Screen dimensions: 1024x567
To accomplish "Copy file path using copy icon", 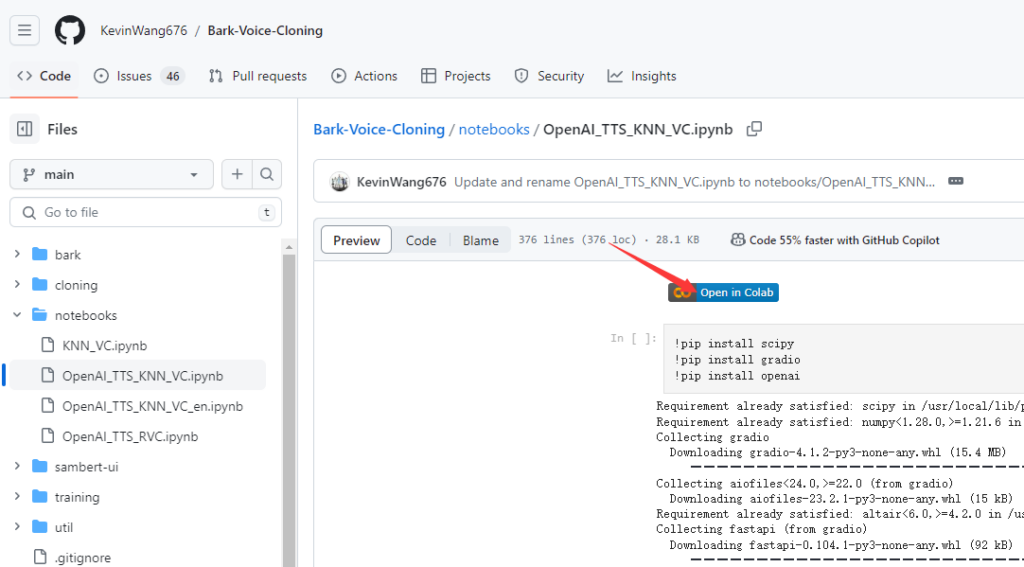I will 755,129.
